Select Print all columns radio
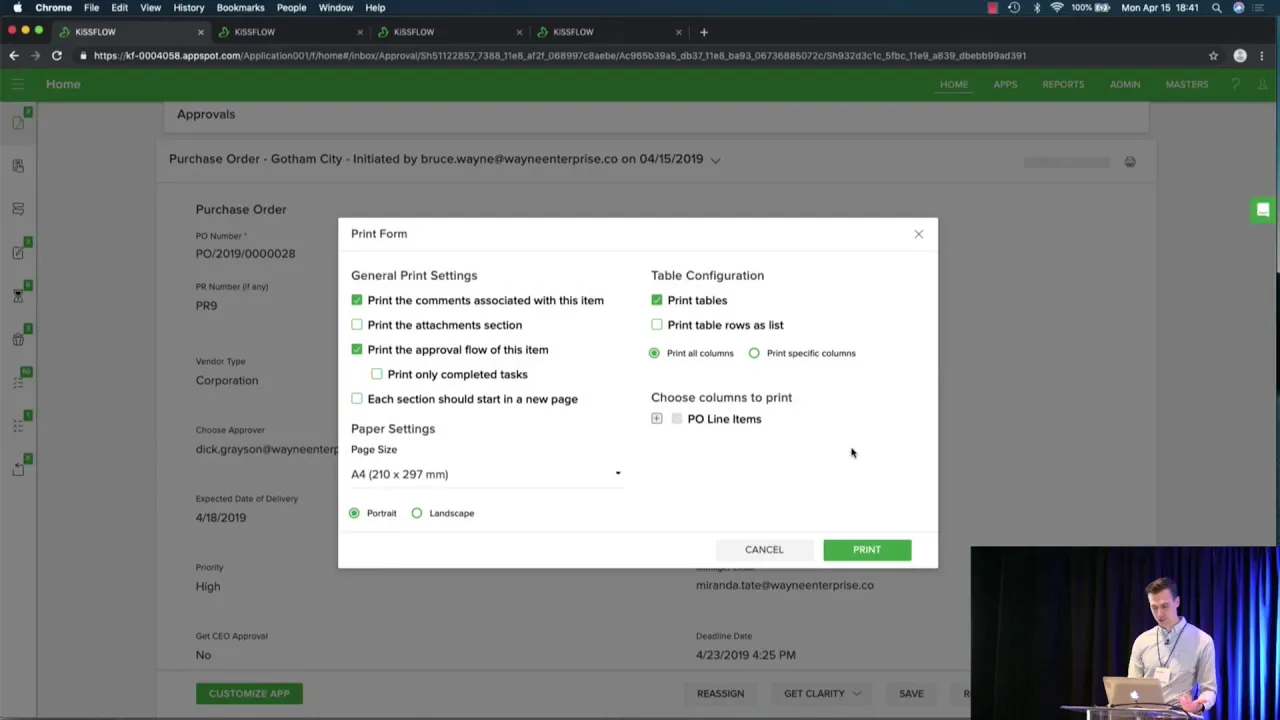This screenshot has width=1280, height=720. (654, 353)
